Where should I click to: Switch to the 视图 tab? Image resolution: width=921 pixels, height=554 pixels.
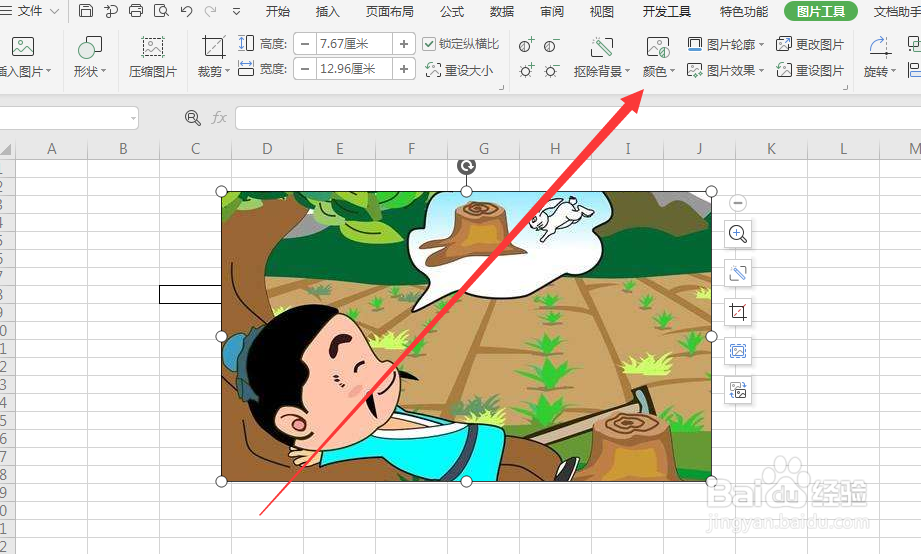(601, 11)
